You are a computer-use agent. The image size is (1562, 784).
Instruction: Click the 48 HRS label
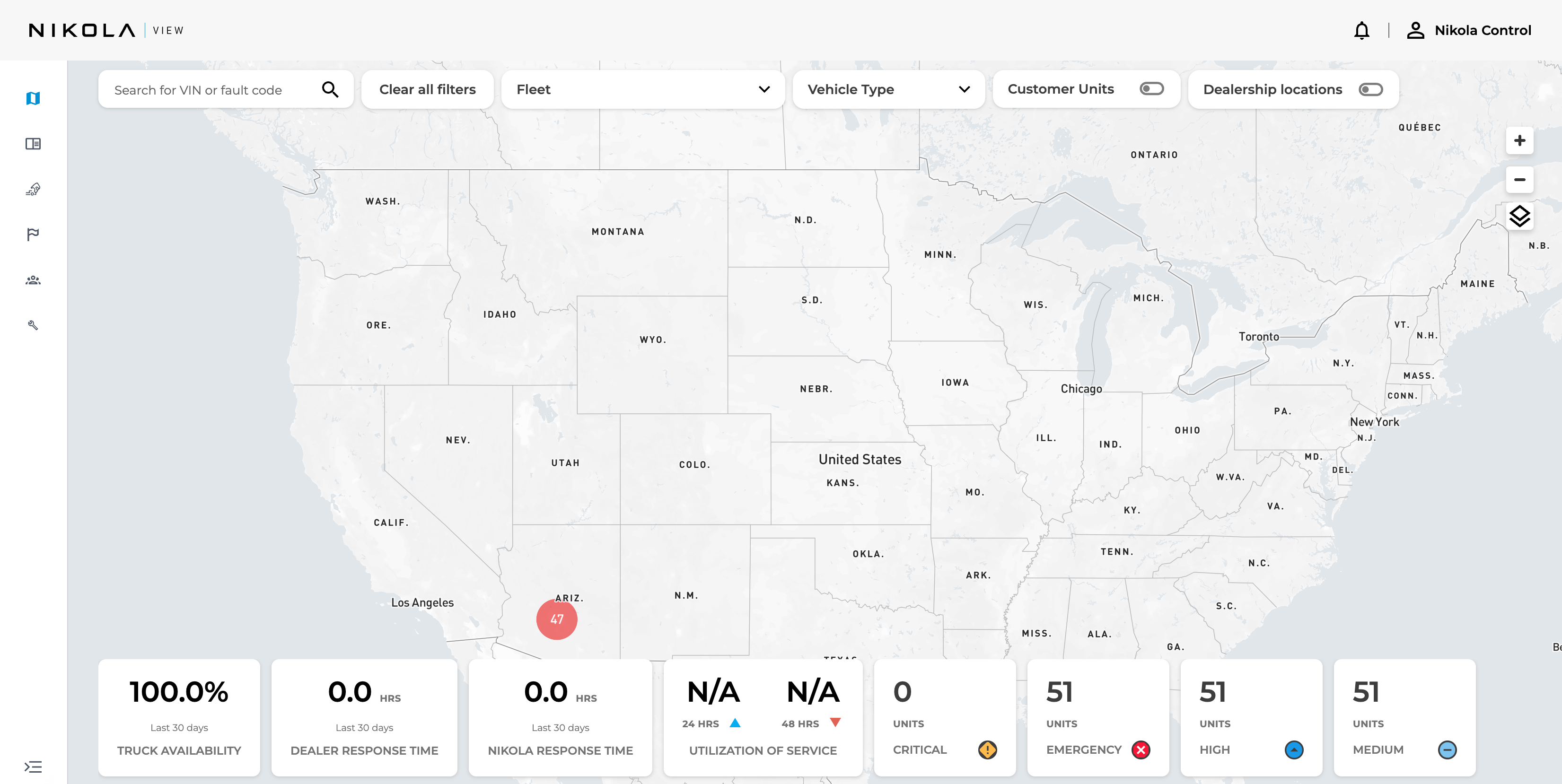(800, 724)
